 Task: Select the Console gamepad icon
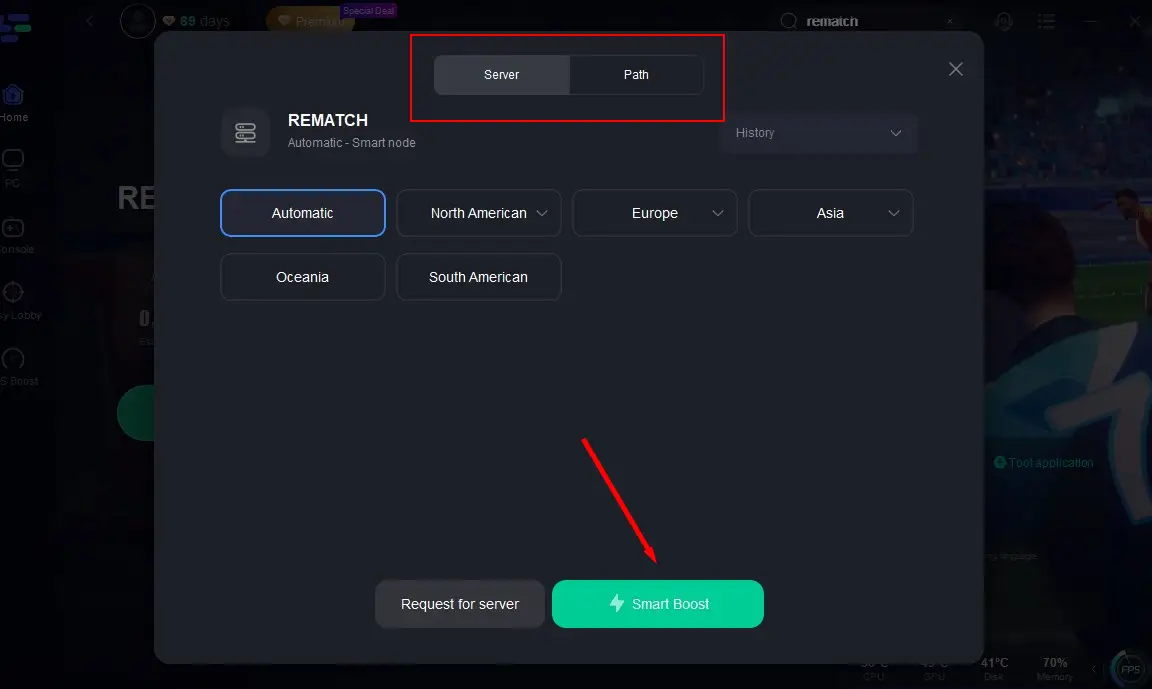13,228
